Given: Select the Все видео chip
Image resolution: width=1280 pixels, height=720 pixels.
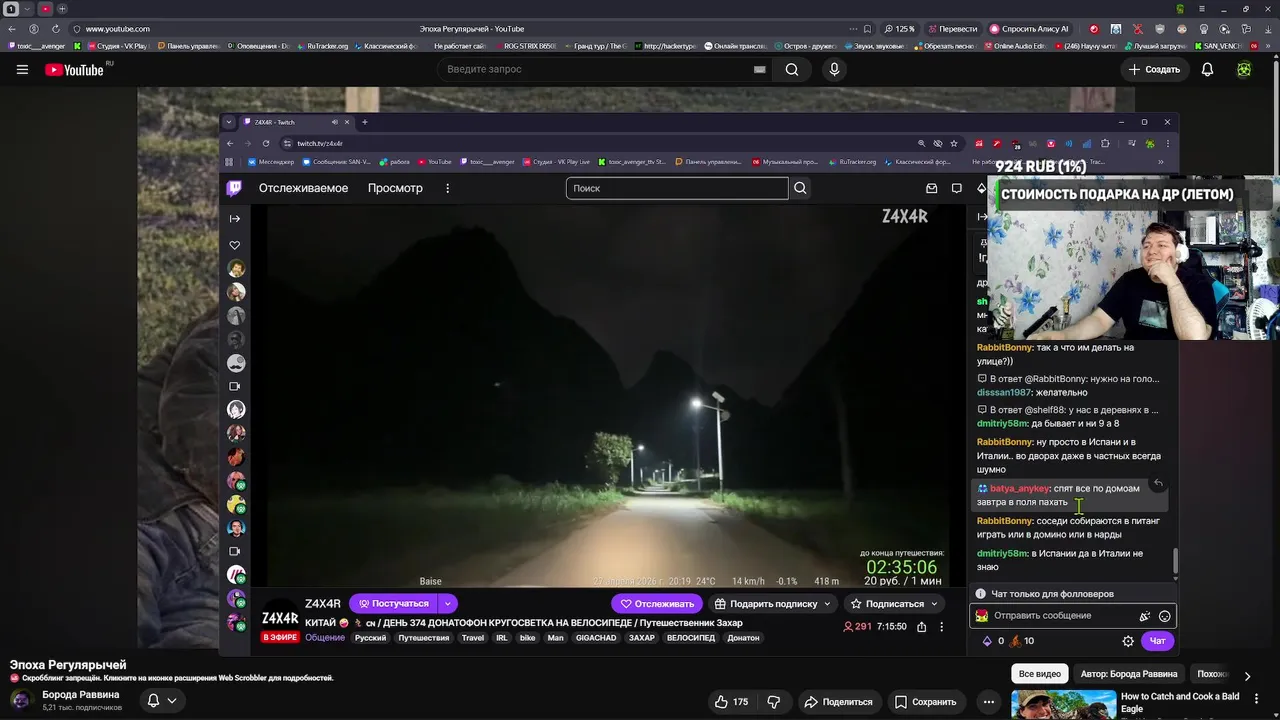Looking at the screenshot, I should (1040, 674).
